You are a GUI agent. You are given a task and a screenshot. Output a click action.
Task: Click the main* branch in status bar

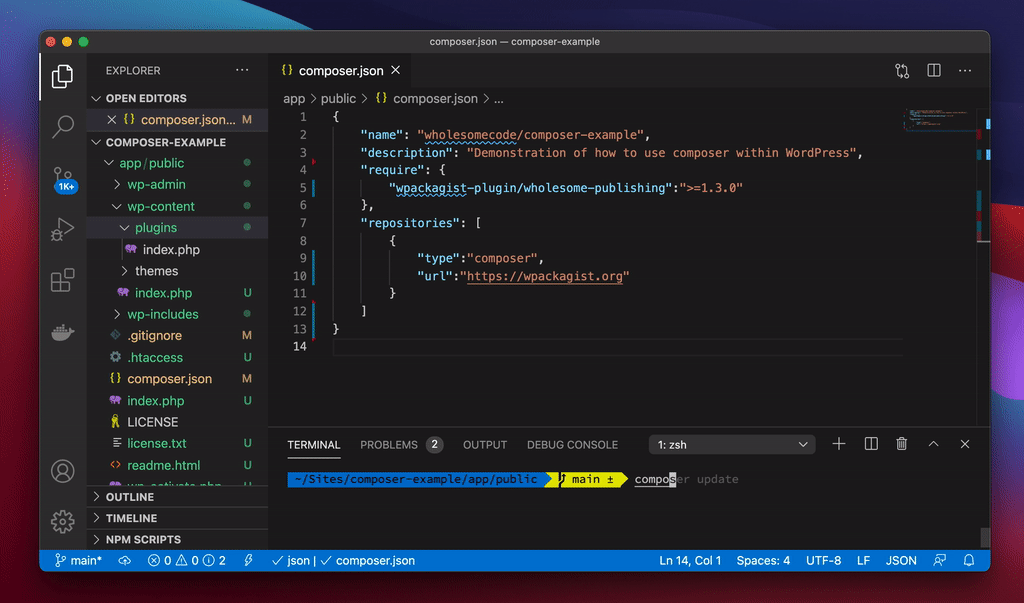click(78, 561)
